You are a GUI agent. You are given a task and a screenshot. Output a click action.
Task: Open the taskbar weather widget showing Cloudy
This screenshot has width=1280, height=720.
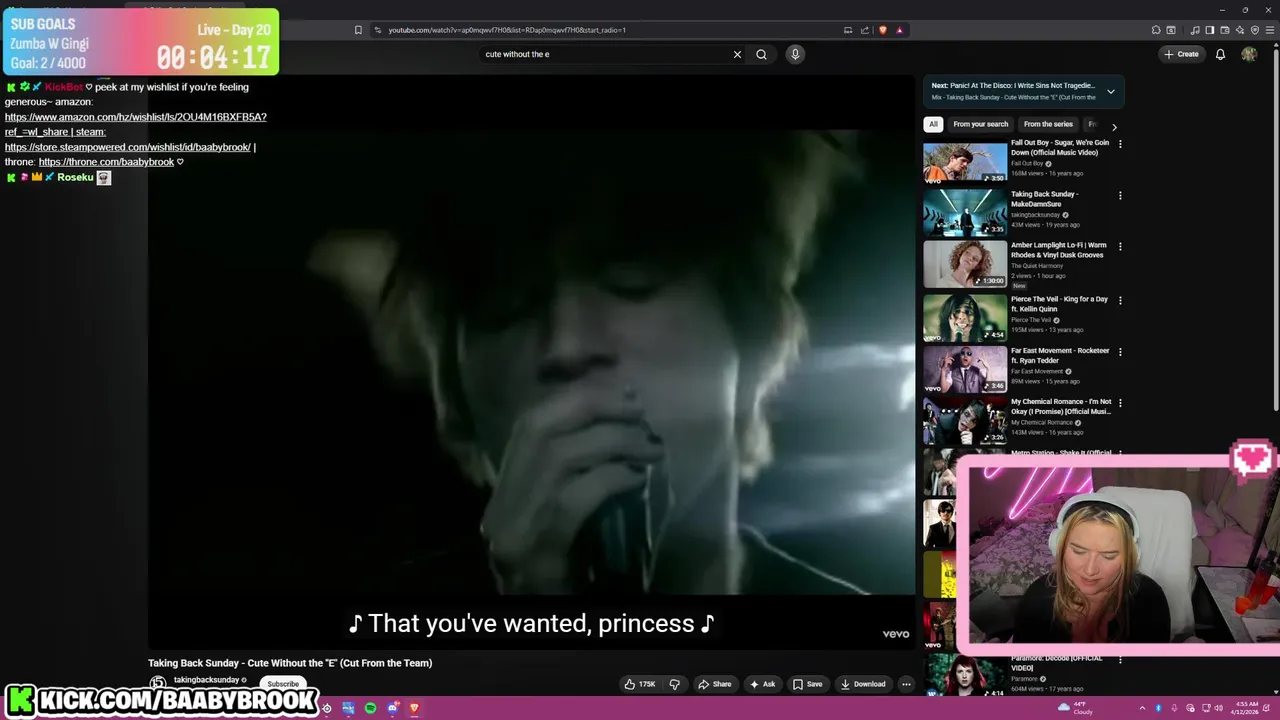[1076, 708]
